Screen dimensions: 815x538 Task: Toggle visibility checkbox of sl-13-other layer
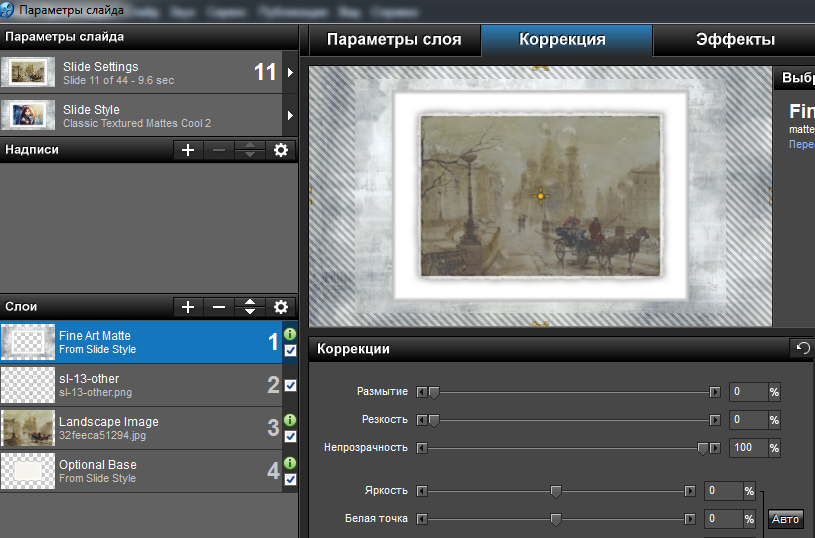(x=291, y=385)
